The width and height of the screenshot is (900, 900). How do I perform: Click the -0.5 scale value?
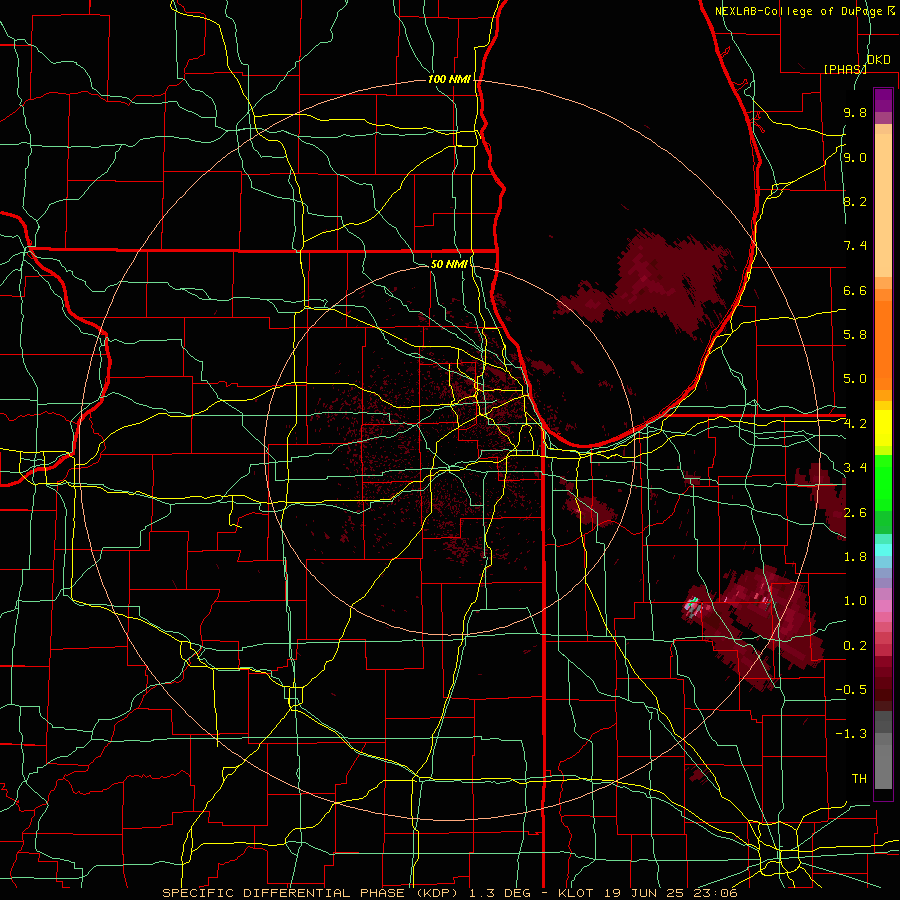point(851,689)
